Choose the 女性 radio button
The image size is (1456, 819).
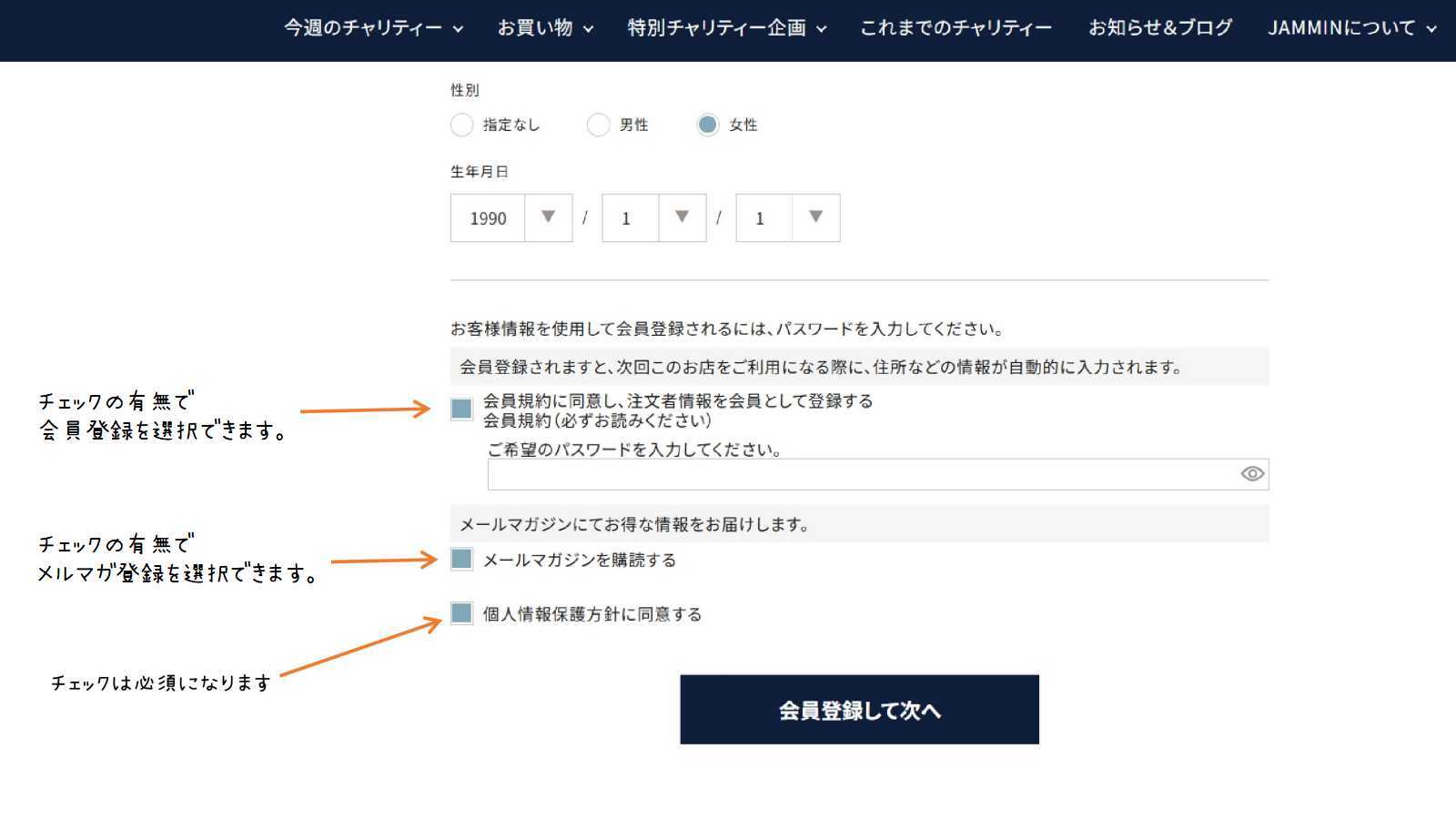707,125
